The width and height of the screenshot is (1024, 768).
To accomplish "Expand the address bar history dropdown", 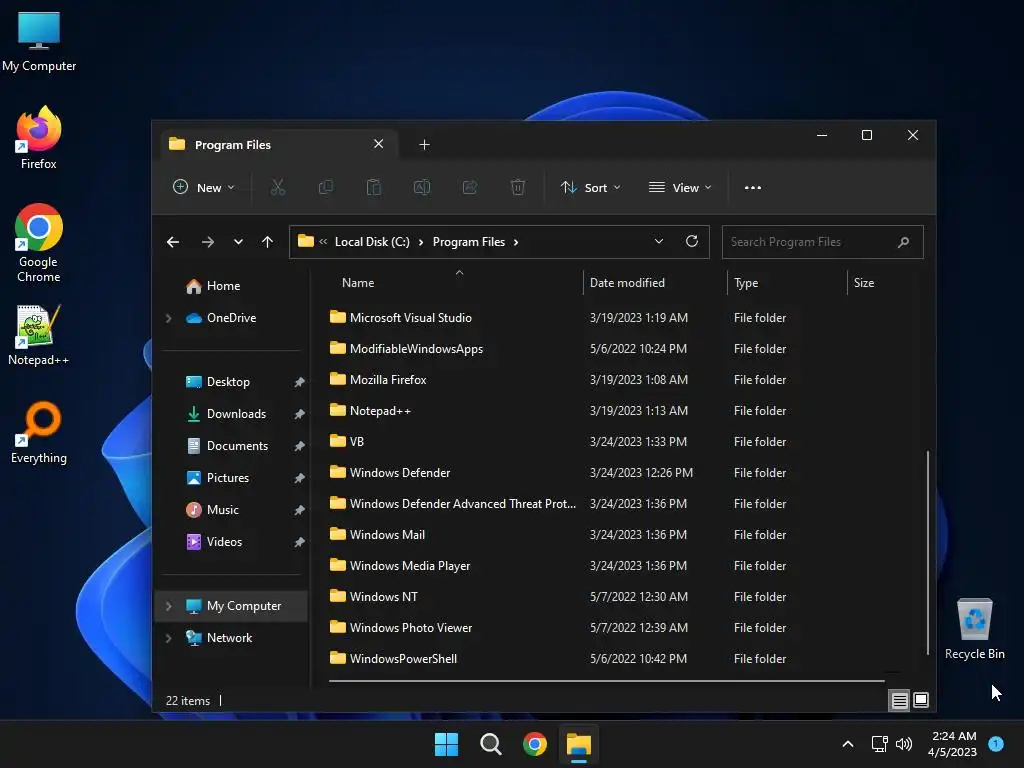I will (659, 242).
